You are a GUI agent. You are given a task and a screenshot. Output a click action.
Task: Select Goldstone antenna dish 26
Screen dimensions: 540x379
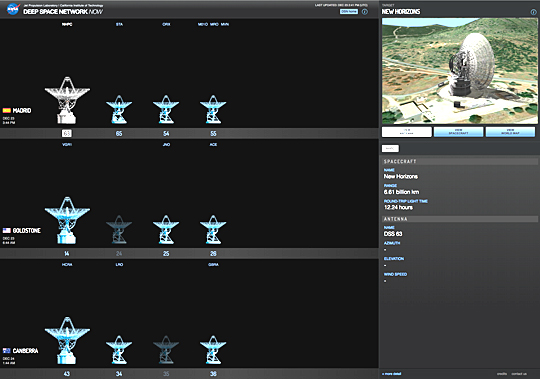point(213,229)
